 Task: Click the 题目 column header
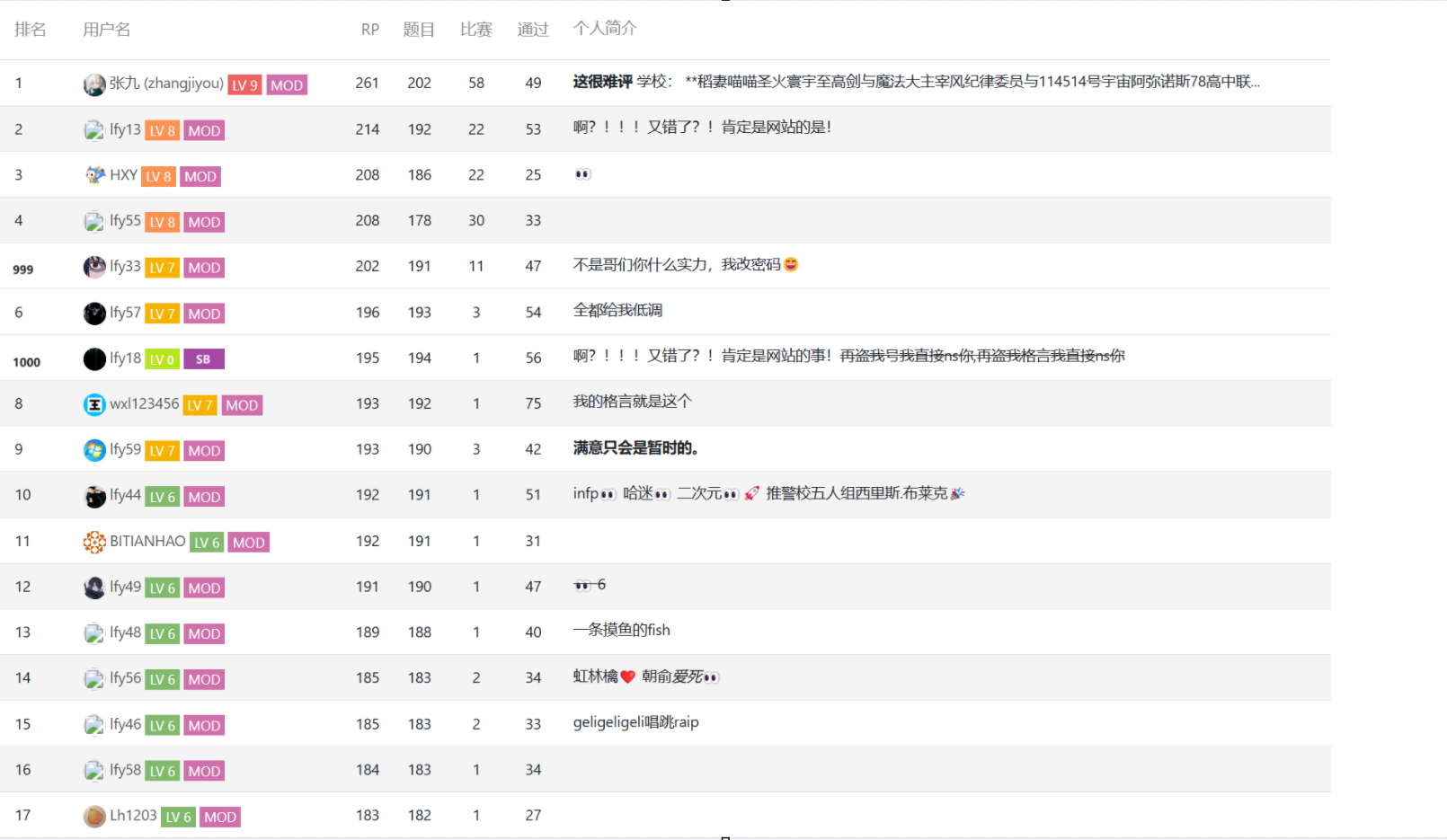pos(419,30)
